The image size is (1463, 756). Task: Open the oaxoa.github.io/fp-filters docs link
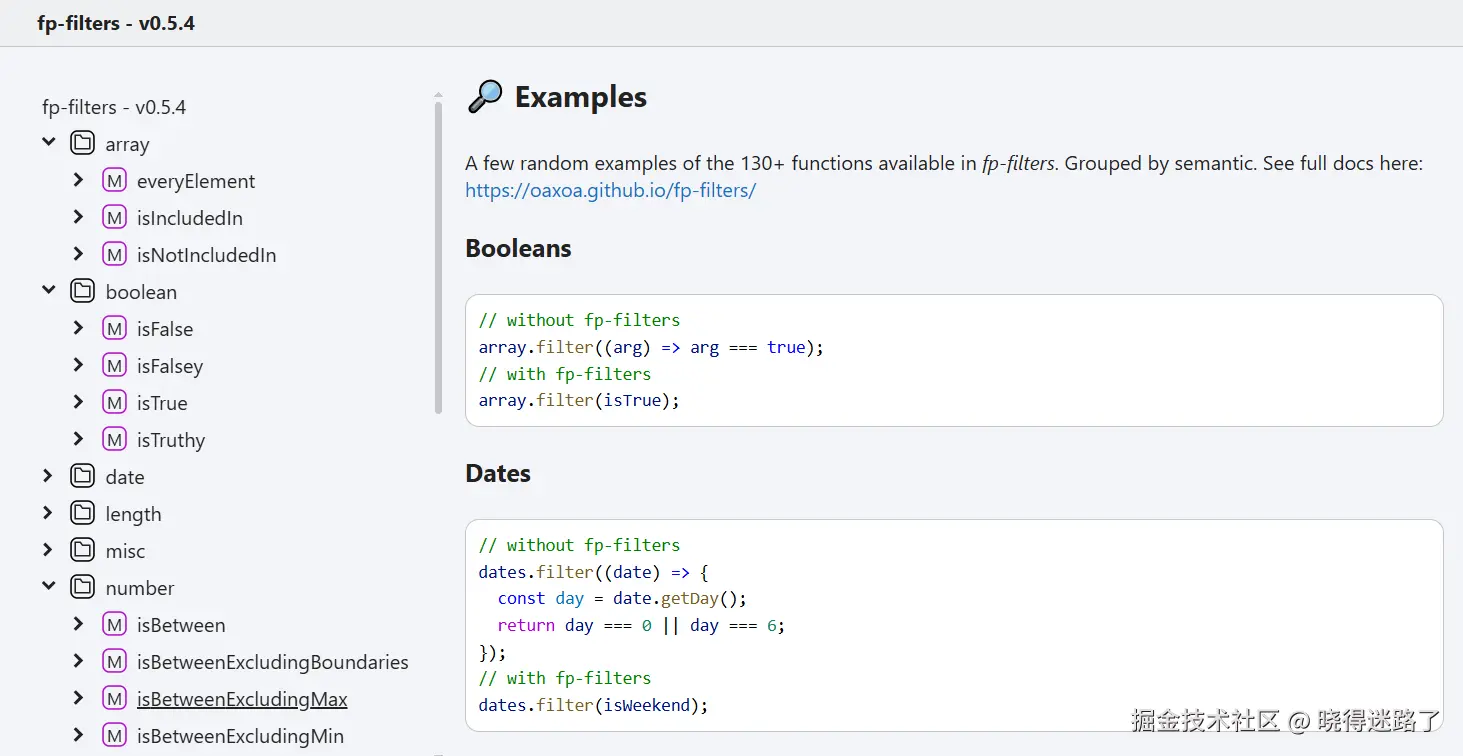pyautogui.click(x=610, y=190)
